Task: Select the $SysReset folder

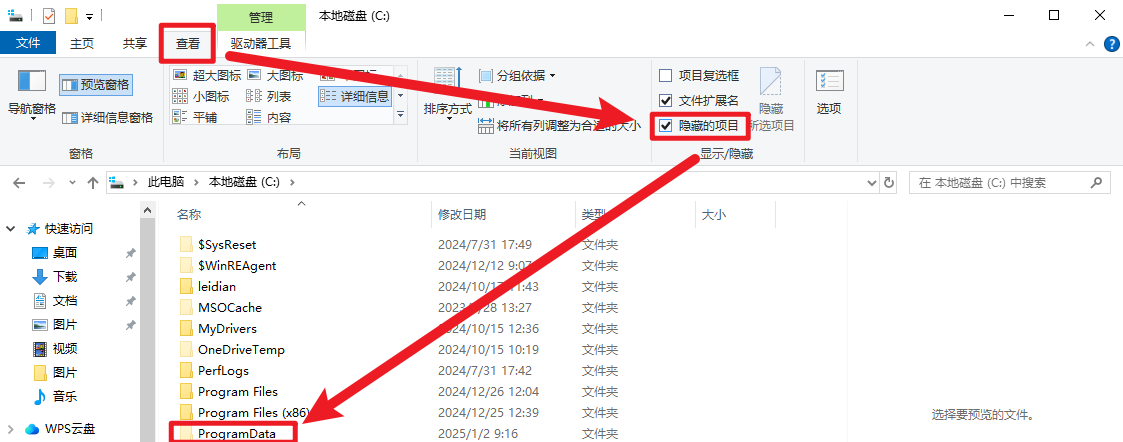Action: [227, 244]
